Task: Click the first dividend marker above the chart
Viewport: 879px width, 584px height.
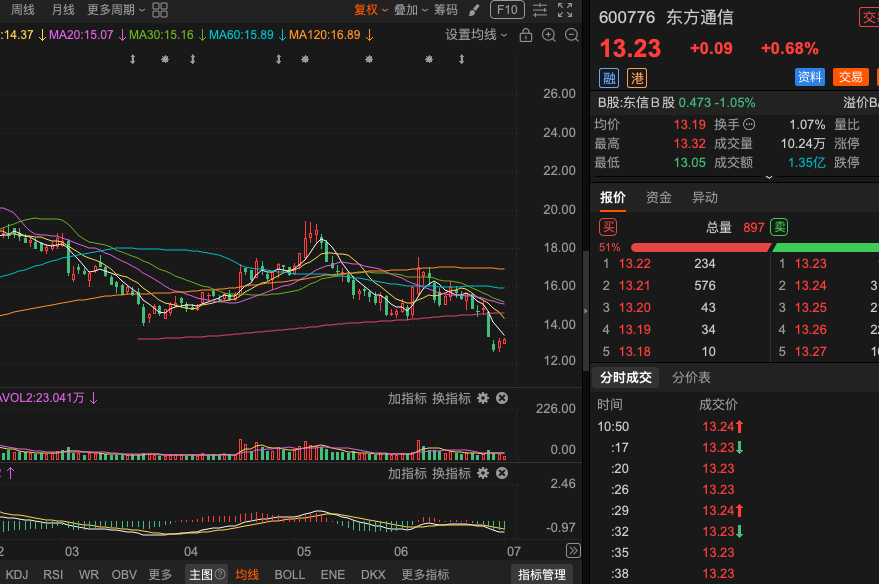Action: pos(133,59)
